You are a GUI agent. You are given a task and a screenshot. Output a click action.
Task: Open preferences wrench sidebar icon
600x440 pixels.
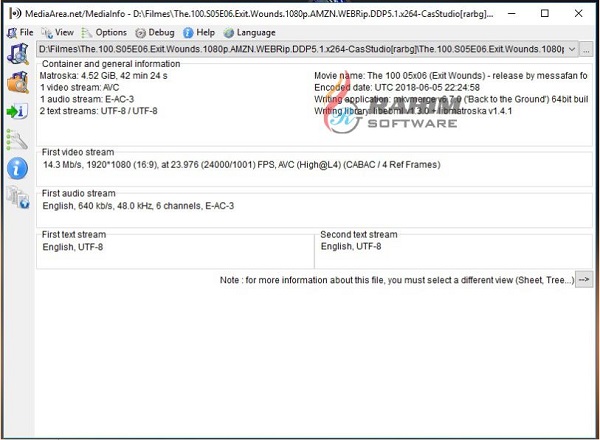click(17, 139)
